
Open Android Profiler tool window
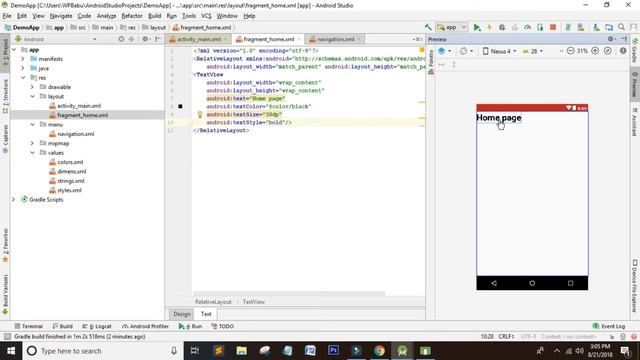tap(145, 326)
